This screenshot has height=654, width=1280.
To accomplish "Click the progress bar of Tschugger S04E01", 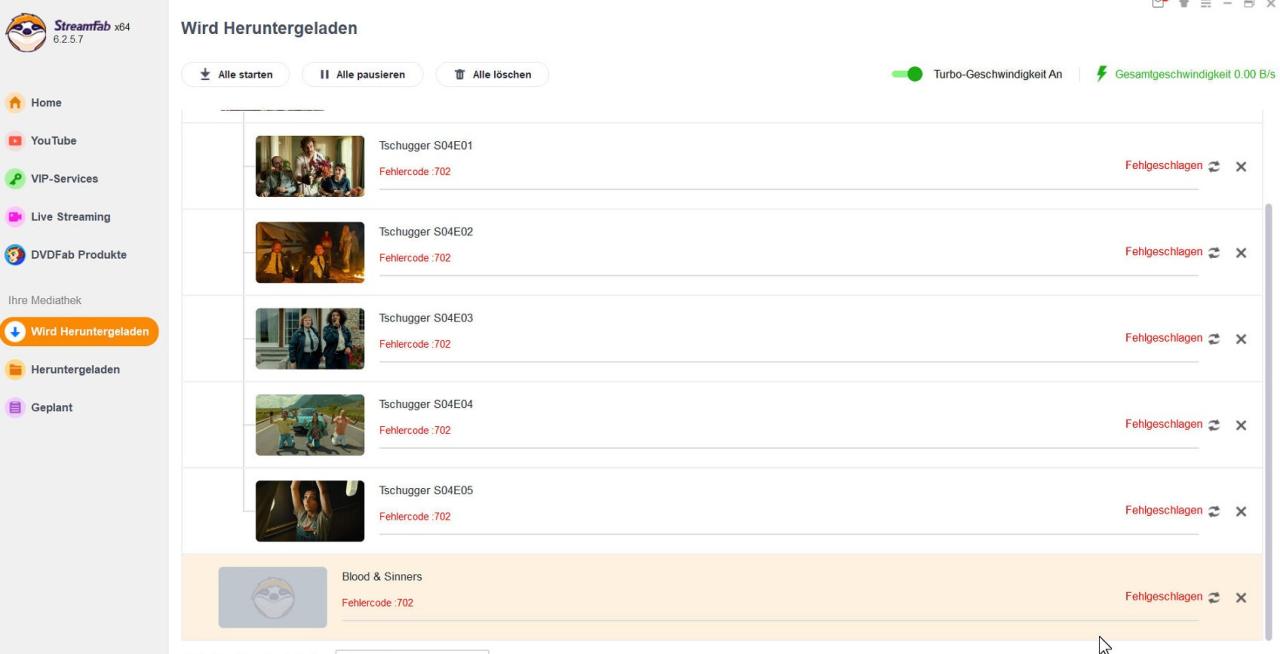I will click(x=788, y=189).
